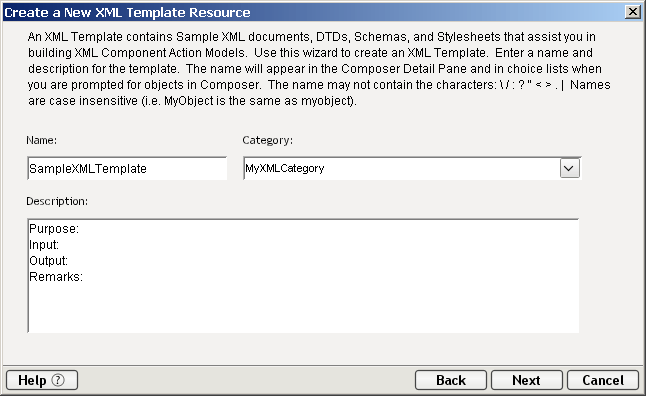Click the Description: label
The image size is (646, 396).
(57, 201)
